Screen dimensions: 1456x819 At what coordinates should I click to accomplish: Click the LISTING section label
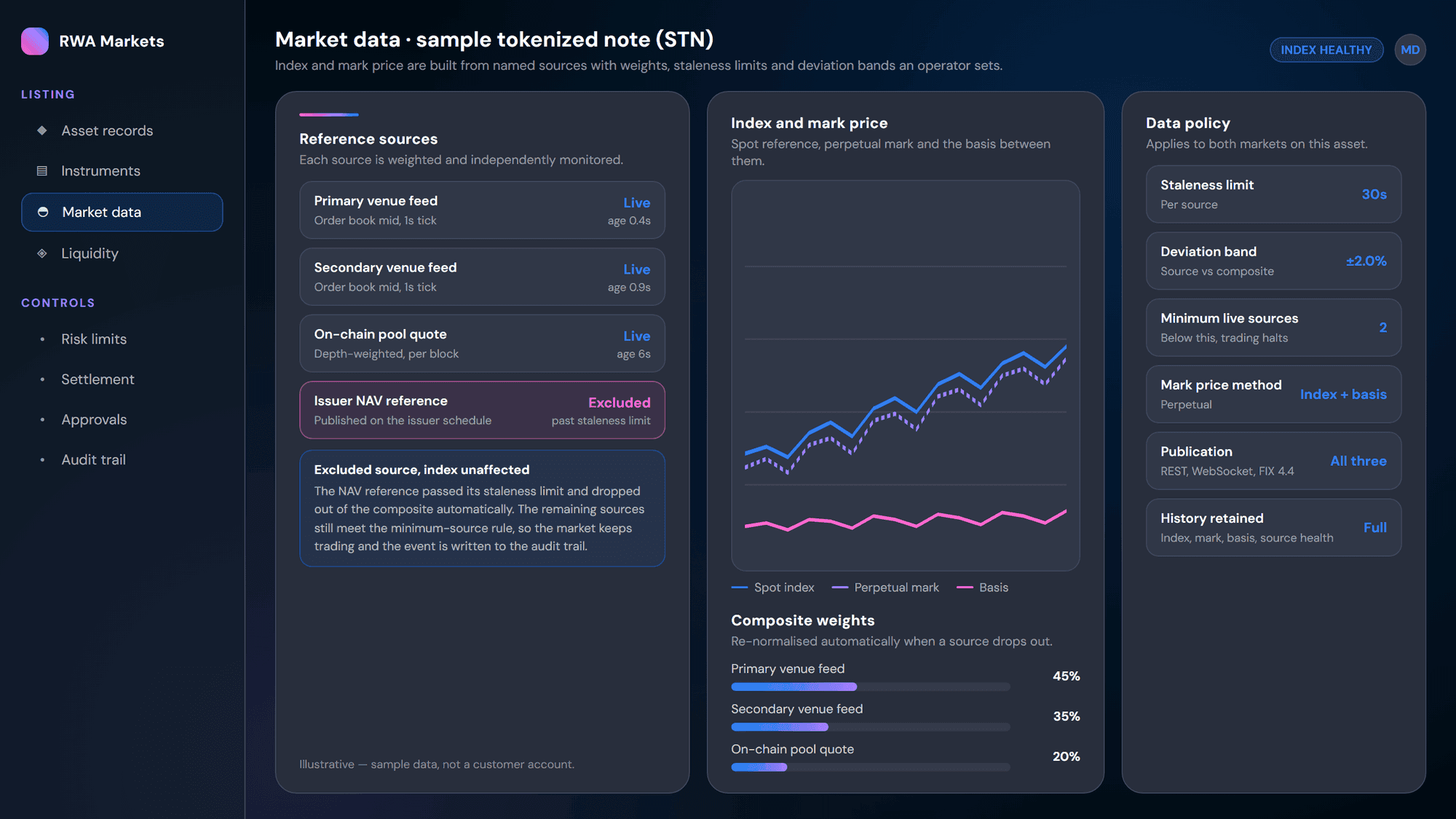coord(48,95)
